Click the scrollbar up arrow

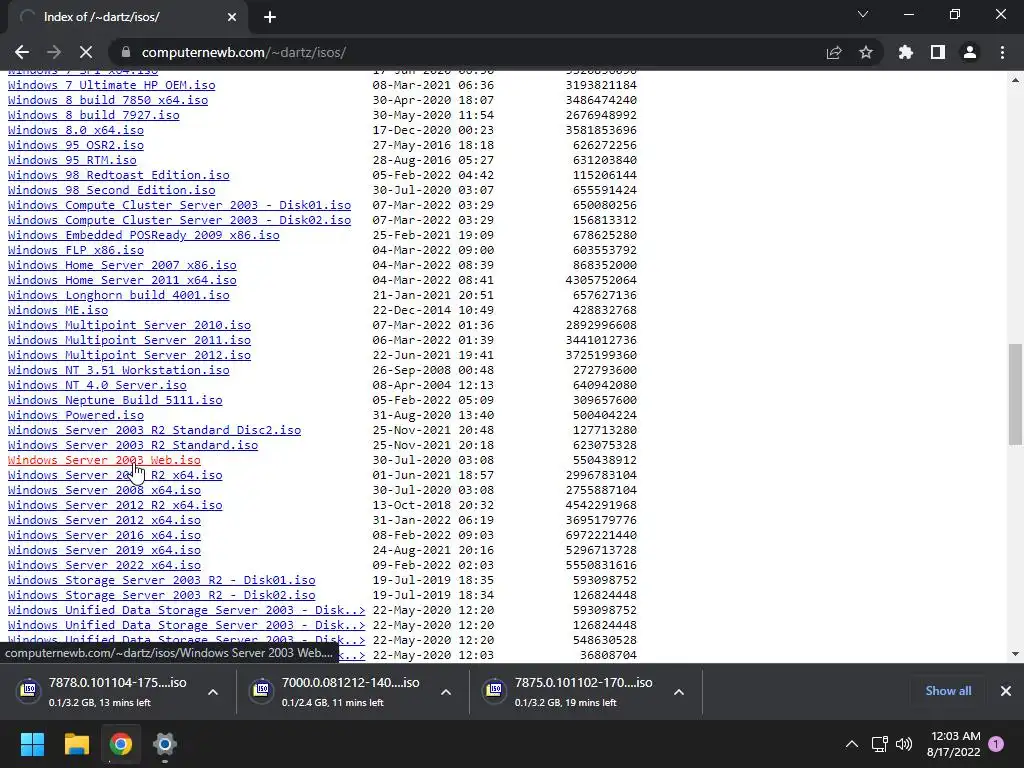click(x=1015, y=80)
